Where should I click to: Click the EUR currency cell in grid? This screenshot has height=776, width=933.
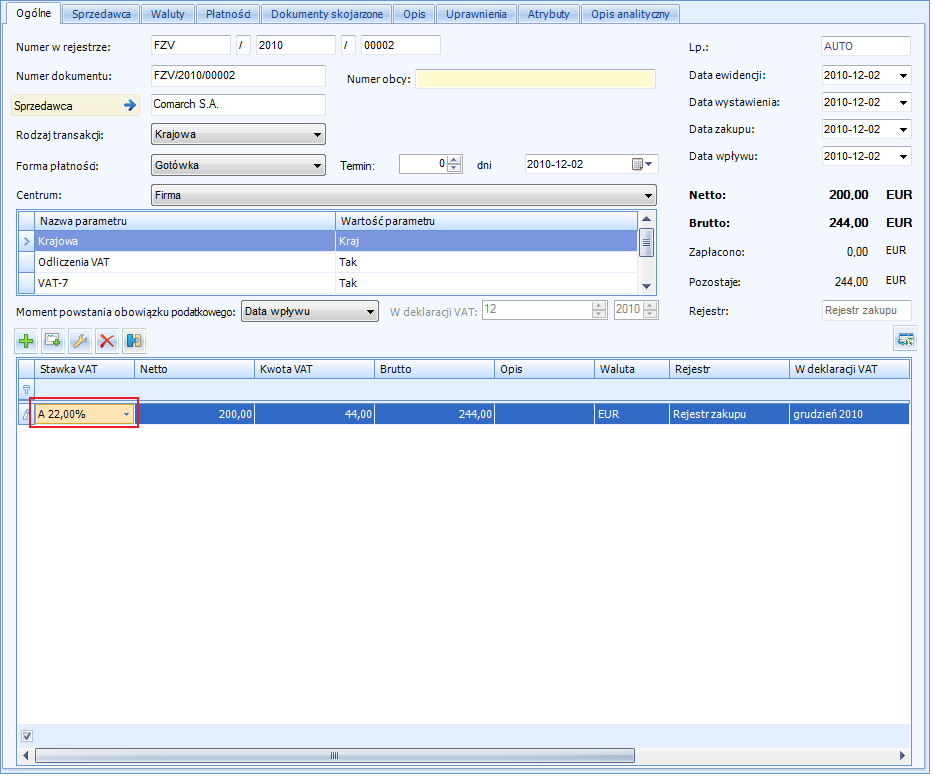click(x=632, y=414)
